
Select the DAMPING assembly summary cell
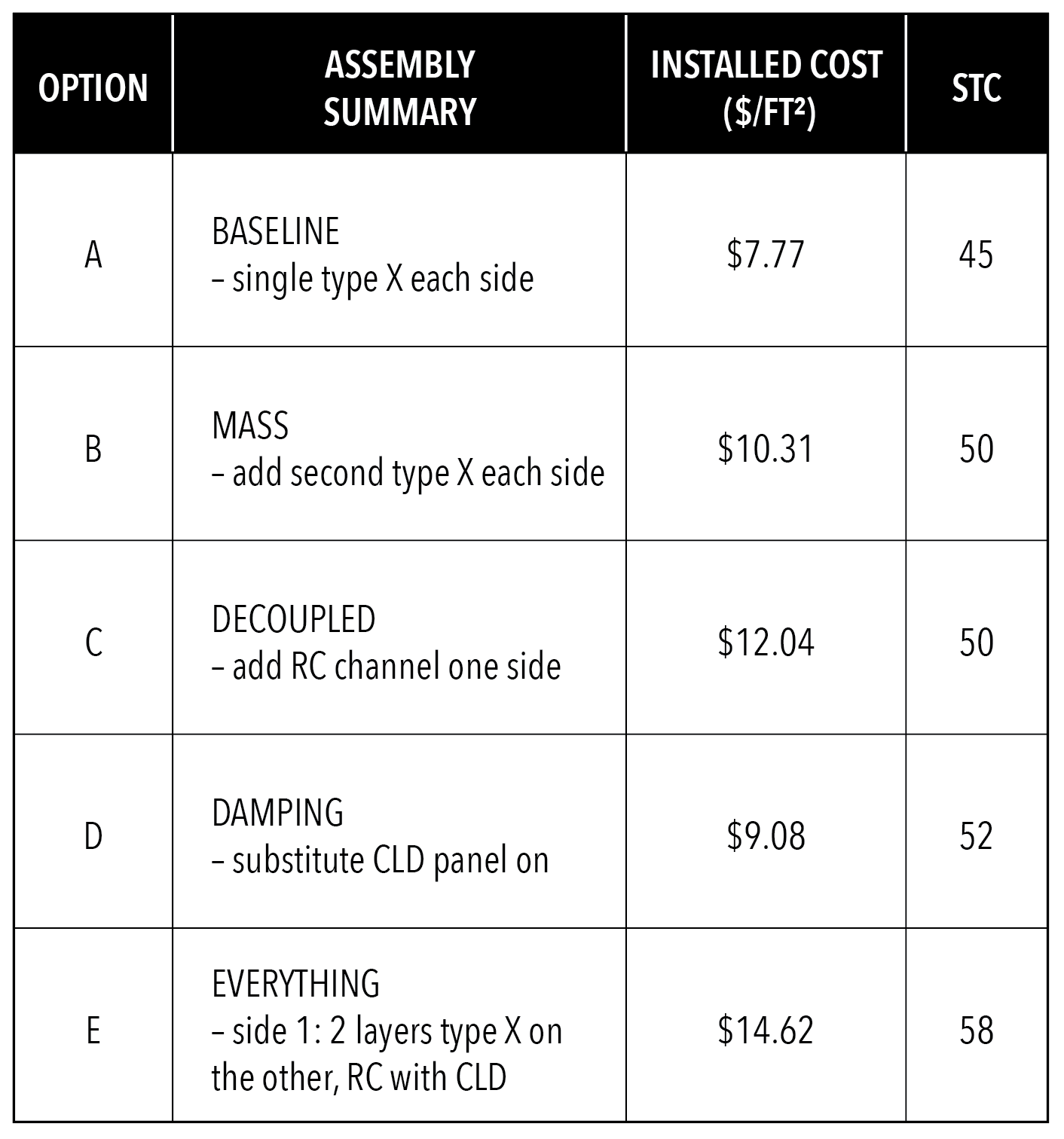[x=380, y=836]
